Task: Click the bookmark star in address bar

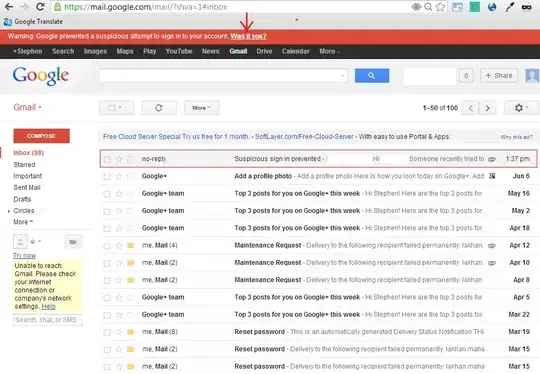Action: [x=440, y=7]
